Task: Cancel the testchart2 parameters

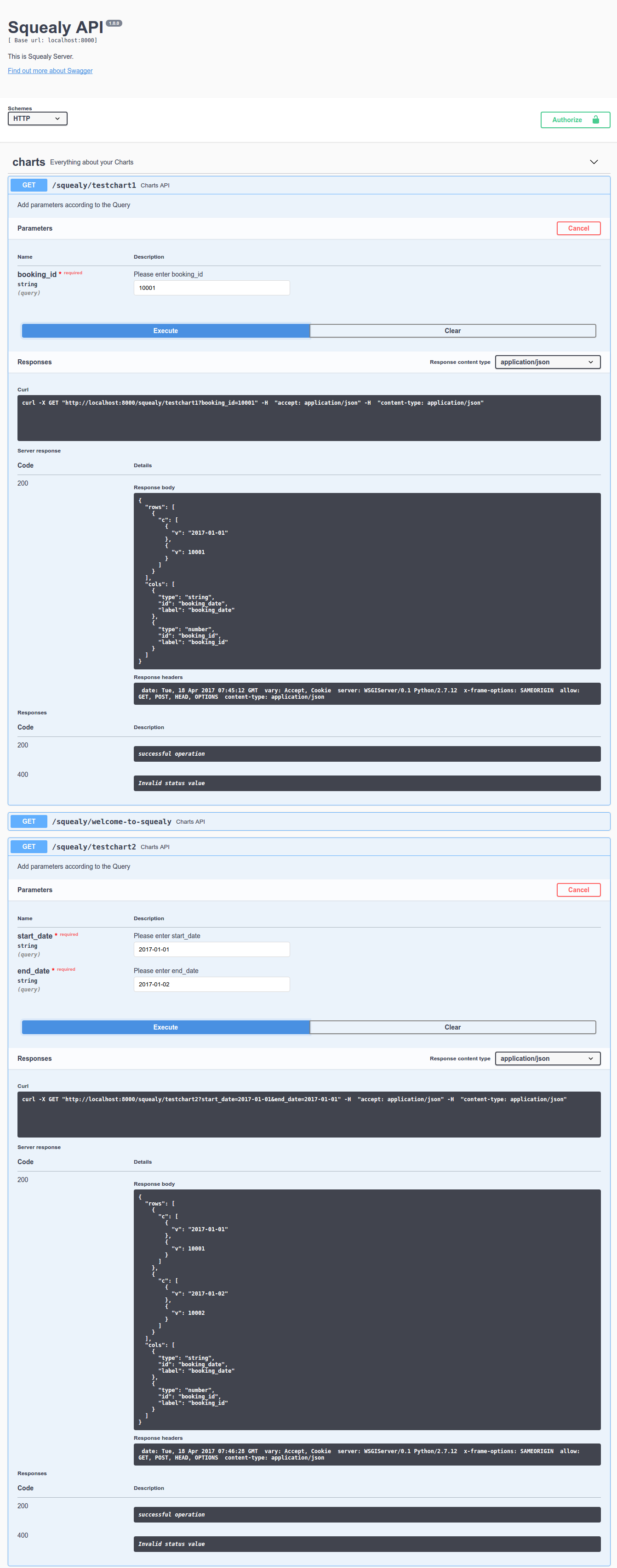Action: coord(579,890)
